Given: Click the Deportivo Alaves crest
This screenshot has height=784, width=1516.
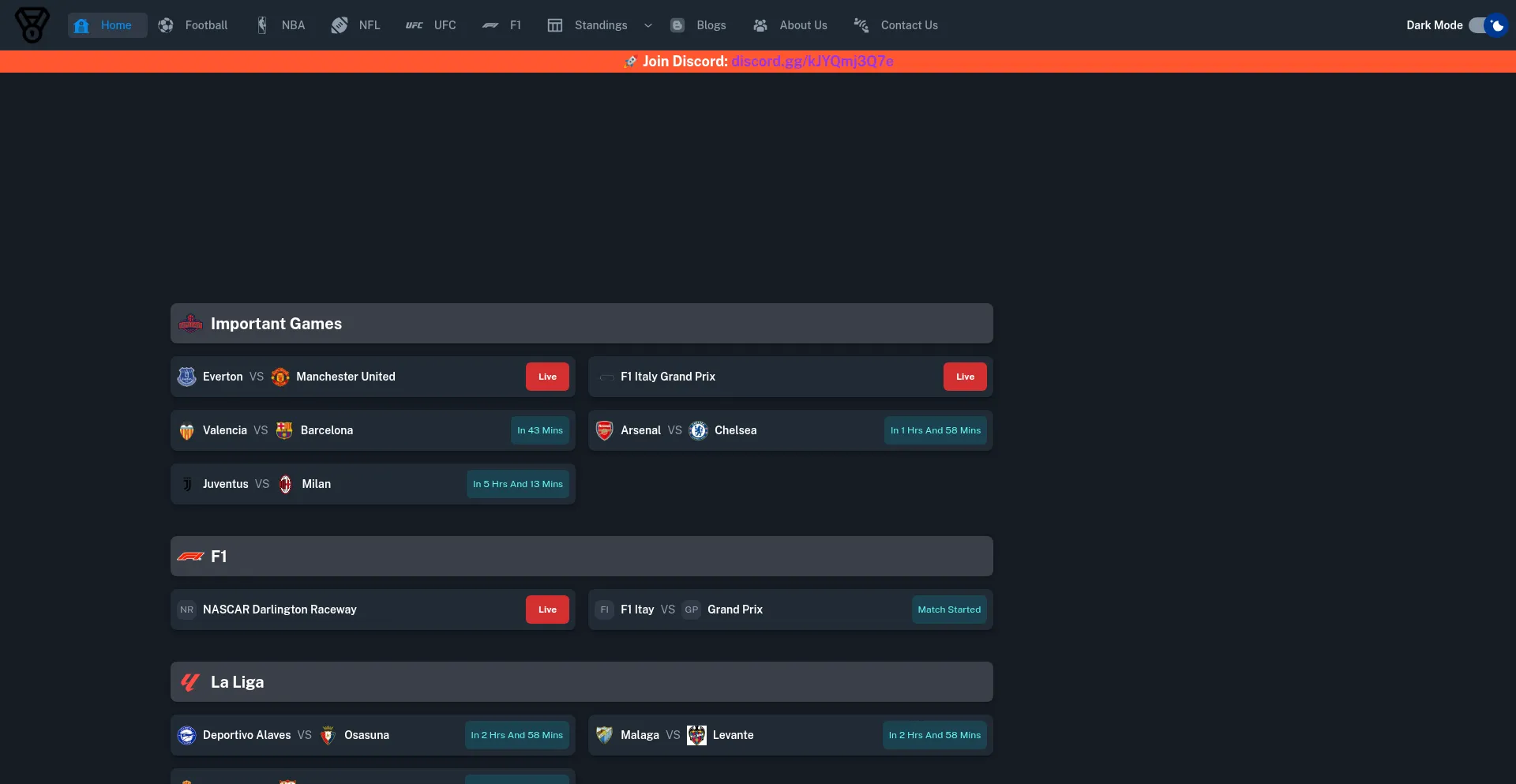Looking at the screenshot, I should point(187,735).
